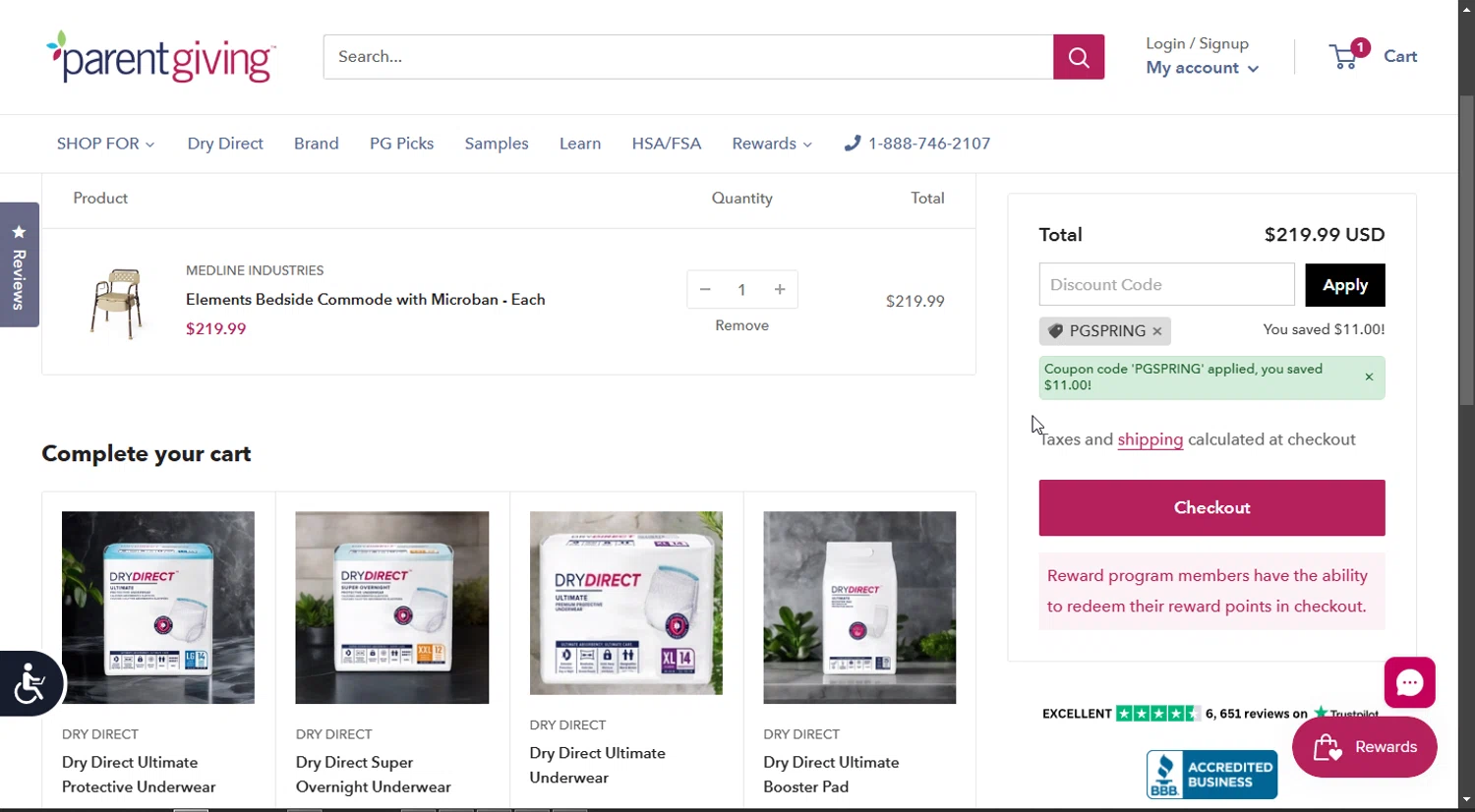Image resolution: width=1475 pixels, height=812 pixels.
Task: Open Dry Direct Ultimate Protective Underwear image
Action: [x=158, y=608]
